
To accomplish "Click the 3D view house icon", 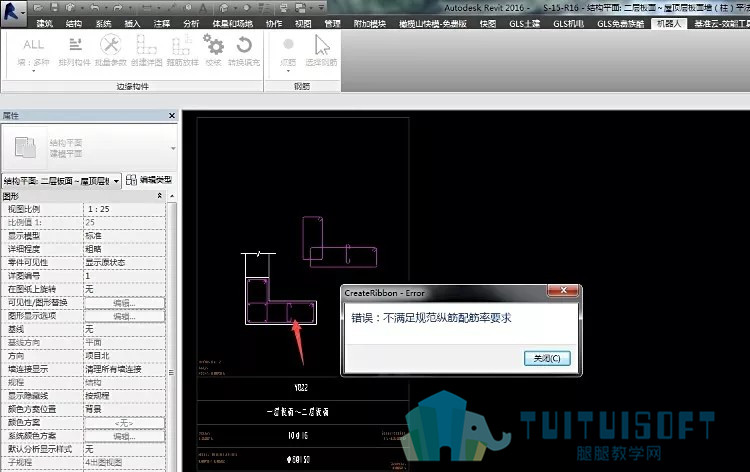I will coord(223,8).
